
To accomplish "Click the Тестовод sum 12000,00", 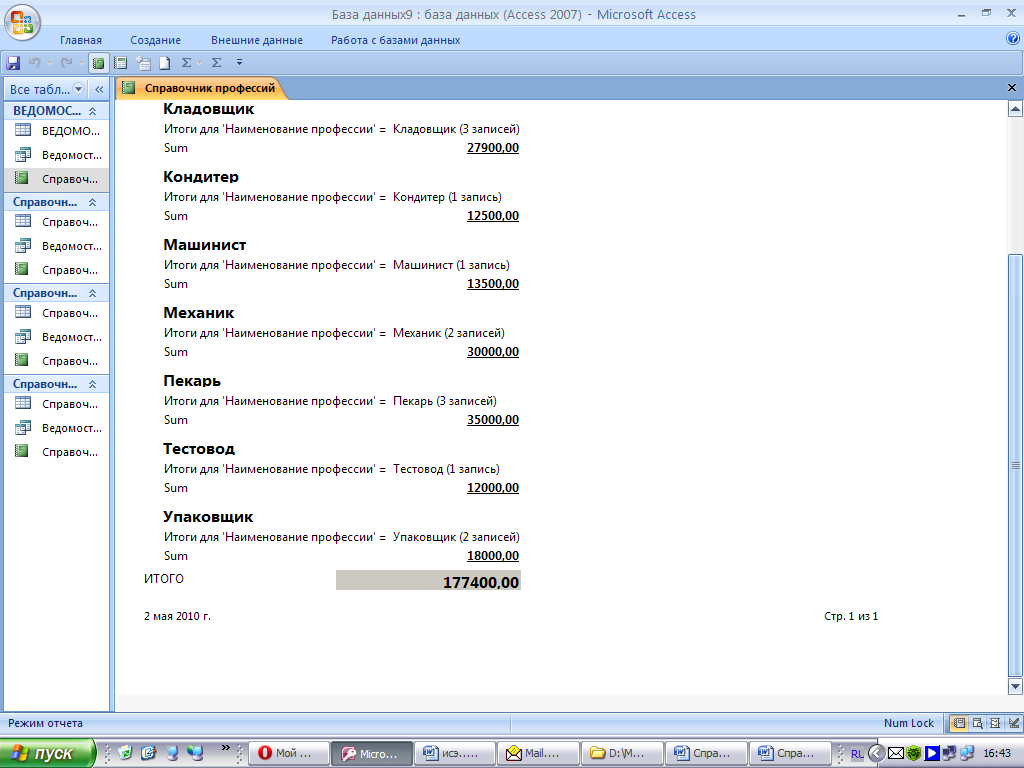I will click(x=493, y=487).
